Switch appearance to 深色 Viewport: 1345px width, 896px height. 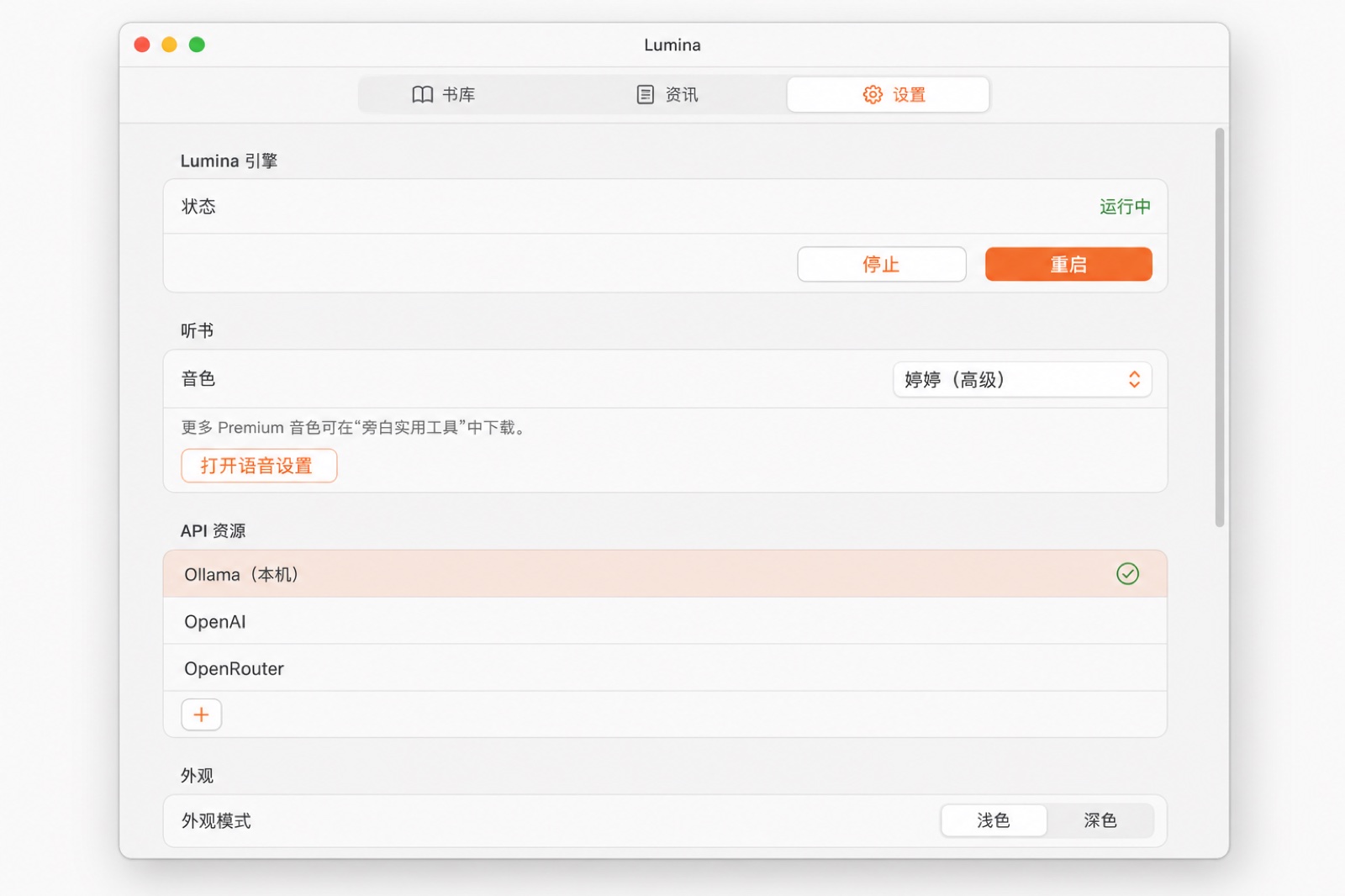tap(1100, 820)
